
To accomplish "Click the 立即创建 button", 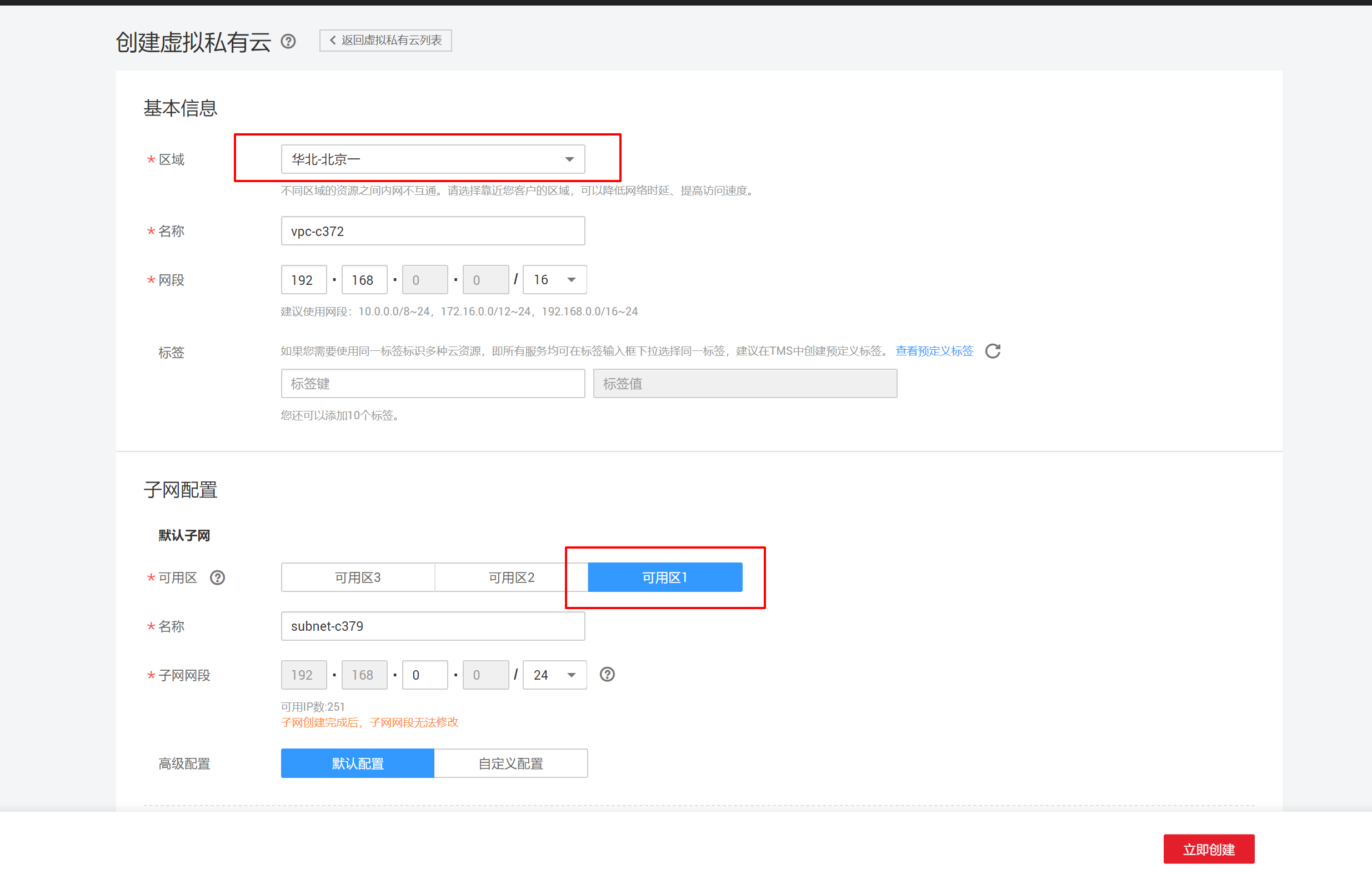I will pyautogui.click(x=1208, y=849).
